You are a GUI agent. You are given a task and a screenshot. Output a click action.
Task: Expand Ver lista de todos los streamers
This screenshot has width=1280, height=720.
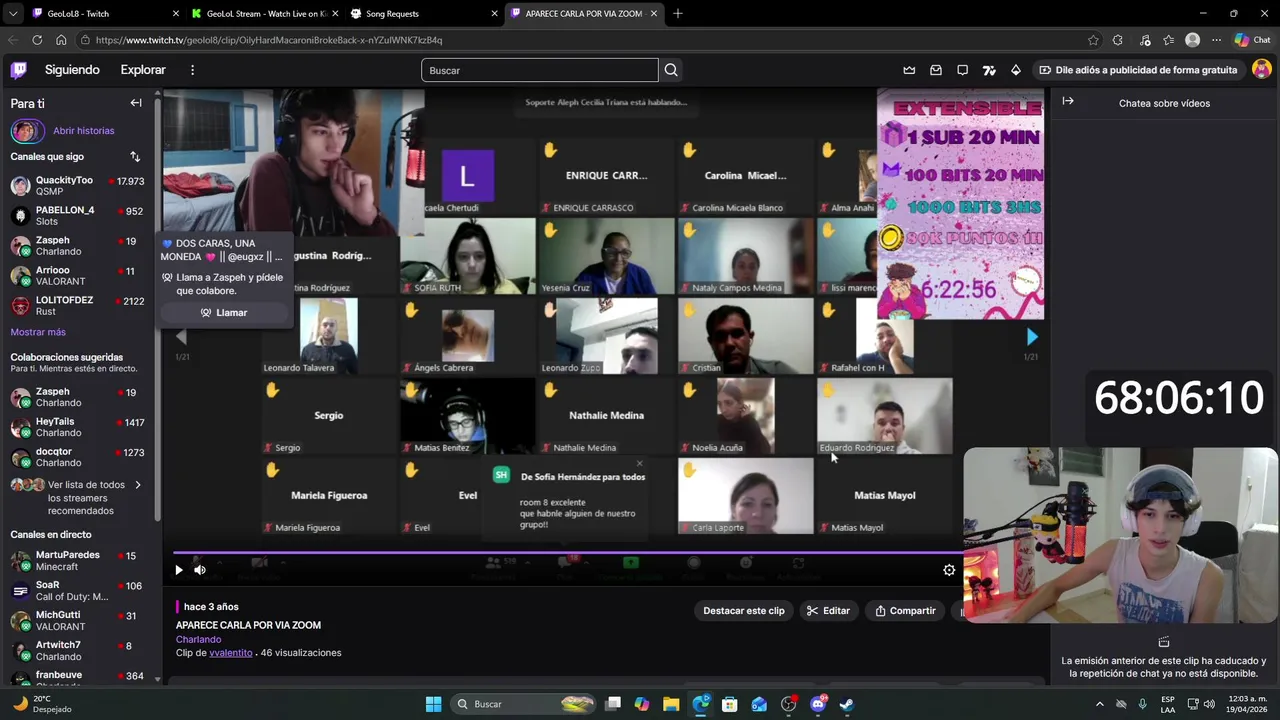pos(78,498)
